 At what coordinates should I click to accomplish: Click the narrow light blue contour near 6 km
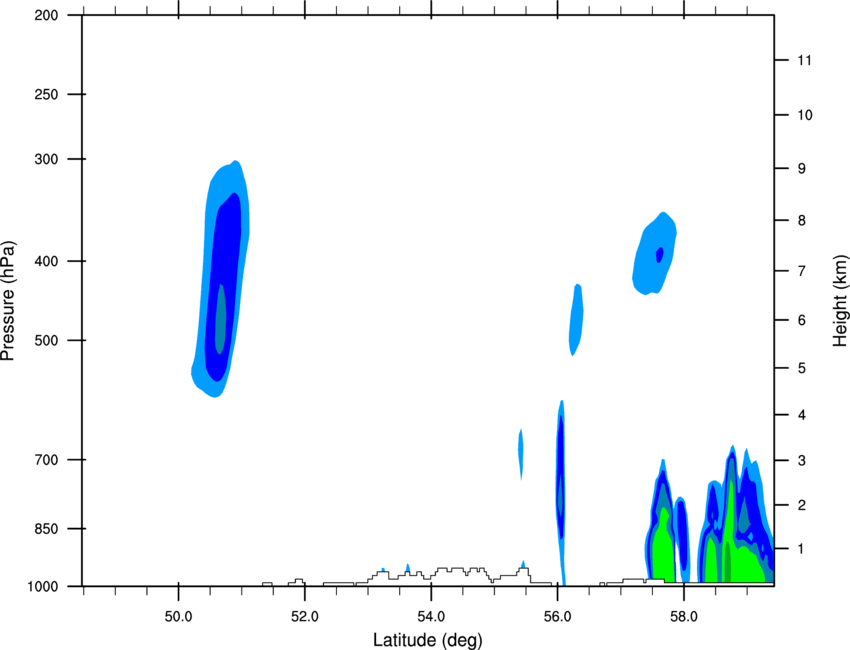(576, 320)
